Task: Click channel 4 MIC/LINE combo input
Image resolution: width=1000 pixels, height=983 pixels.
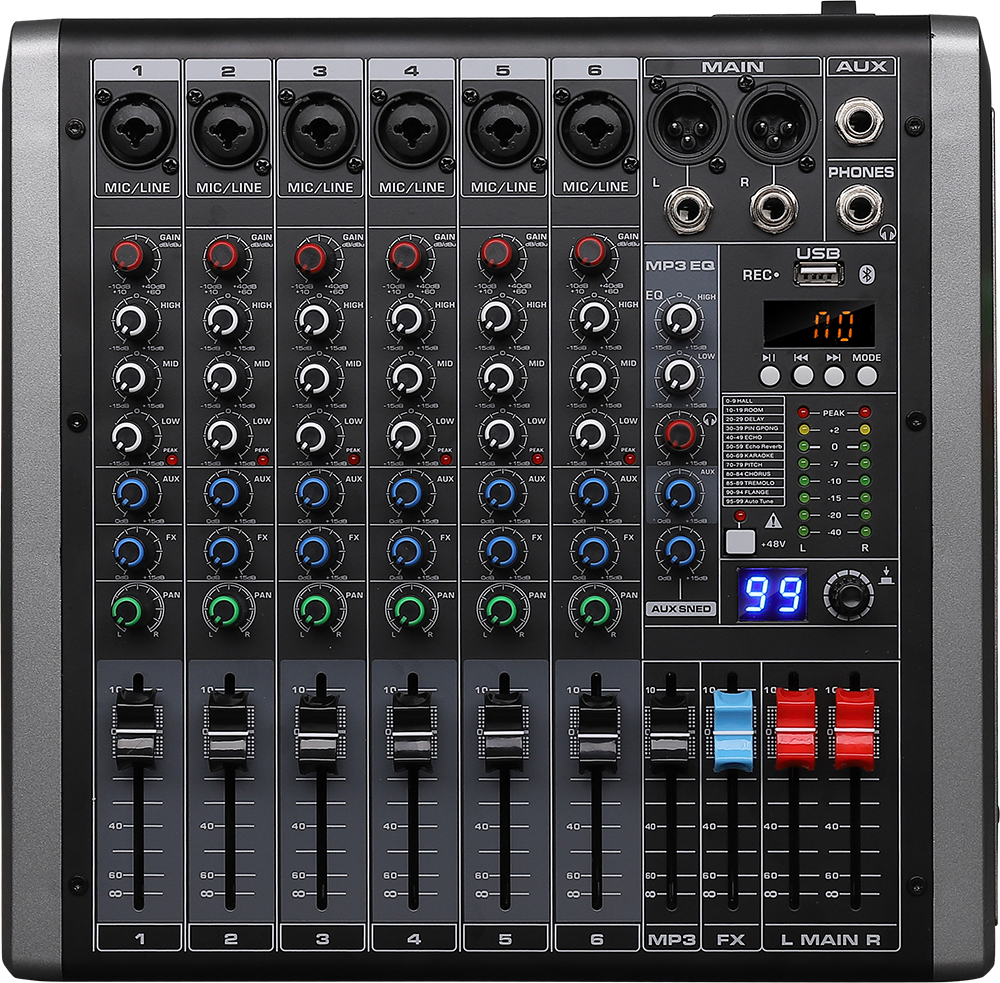Action: (412, 130)
